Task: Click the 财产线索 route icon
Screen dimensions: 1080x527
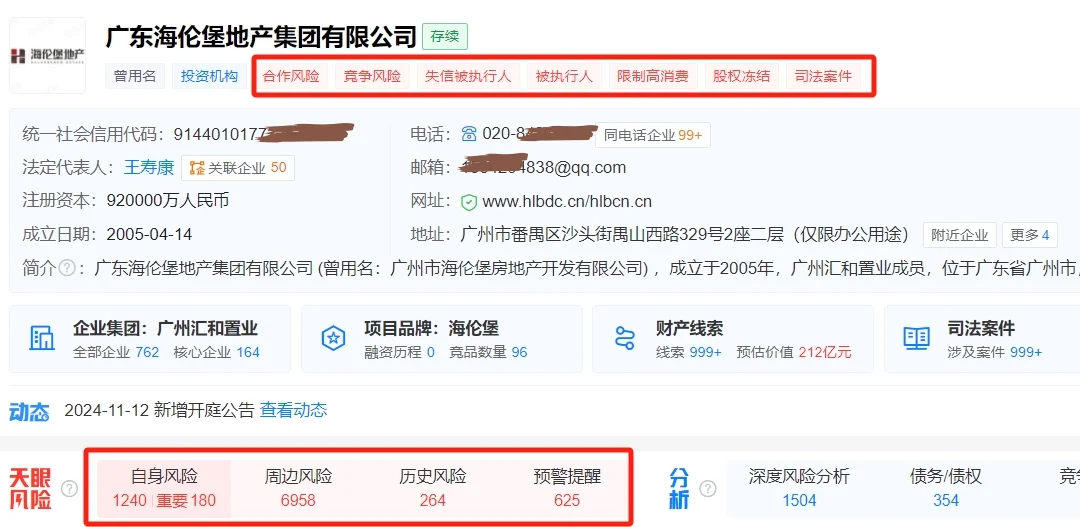Action: [x=625, y=338]
